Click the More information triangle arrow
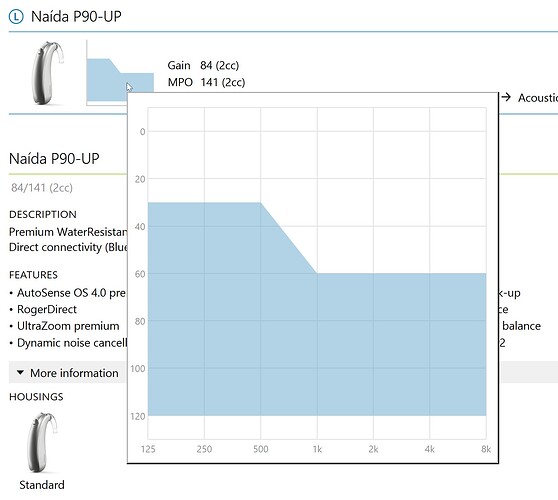Viewport: 558px width, 500px height. [x=20, y=373]
